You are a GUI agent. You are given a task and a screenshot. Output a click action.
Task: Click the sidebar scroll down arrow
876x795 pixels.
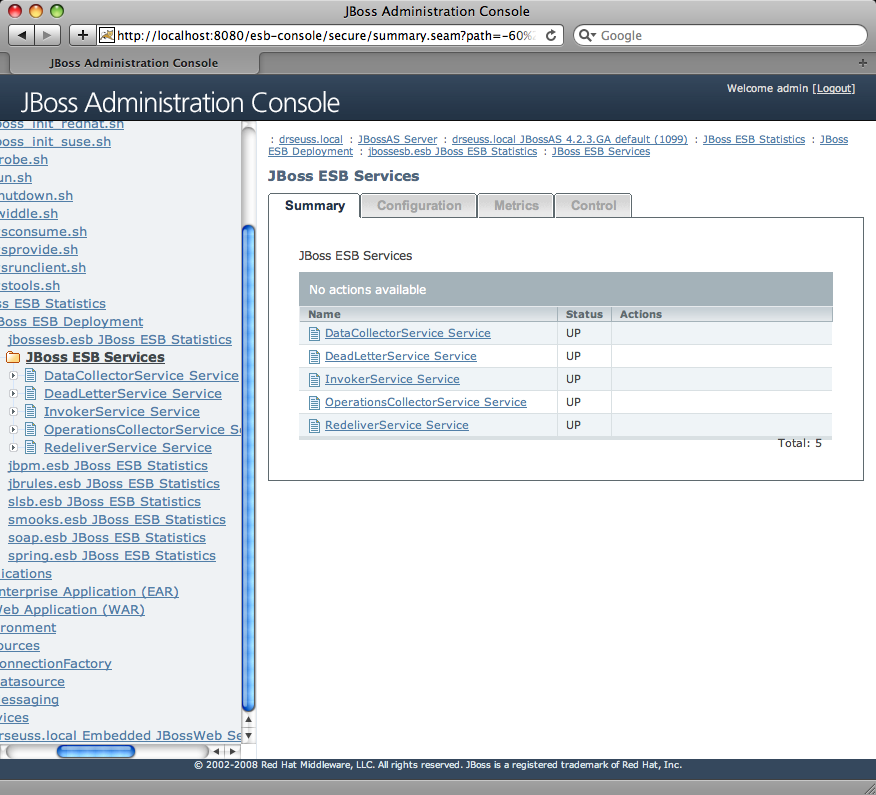pos(249,735)
